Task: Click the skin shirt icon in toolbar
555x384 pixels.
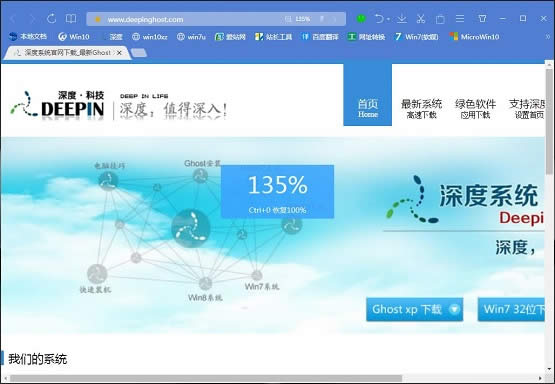Action: (x=482, y=18)
